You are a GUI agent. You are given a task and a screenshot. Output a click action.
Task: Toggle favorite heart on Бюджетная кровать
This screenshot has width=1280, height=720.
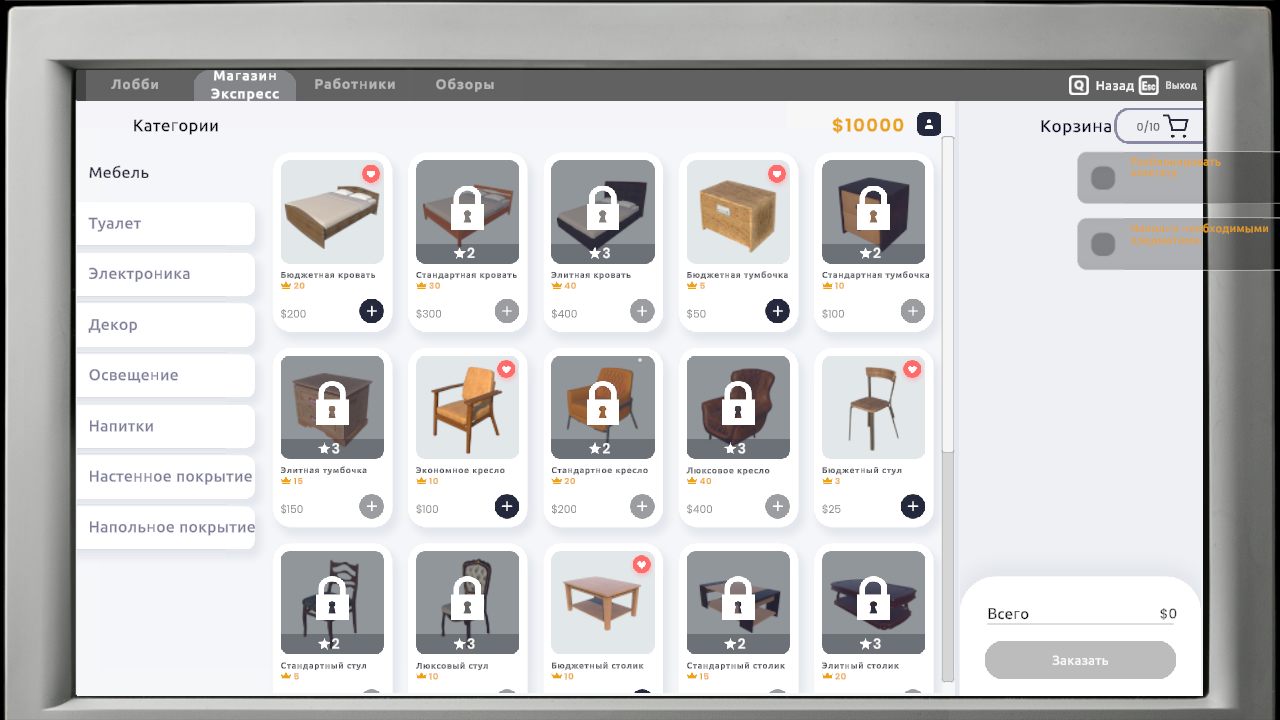[x=371, y=174]
